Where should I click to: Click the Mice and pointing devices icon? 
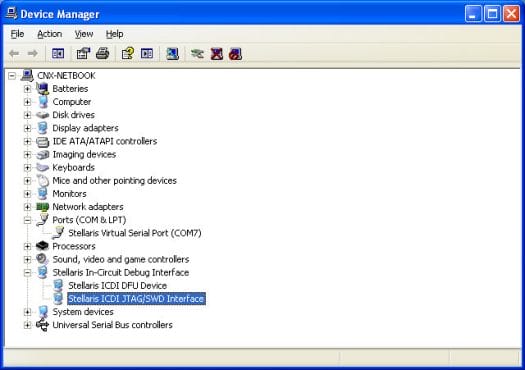tap(43, 180)
